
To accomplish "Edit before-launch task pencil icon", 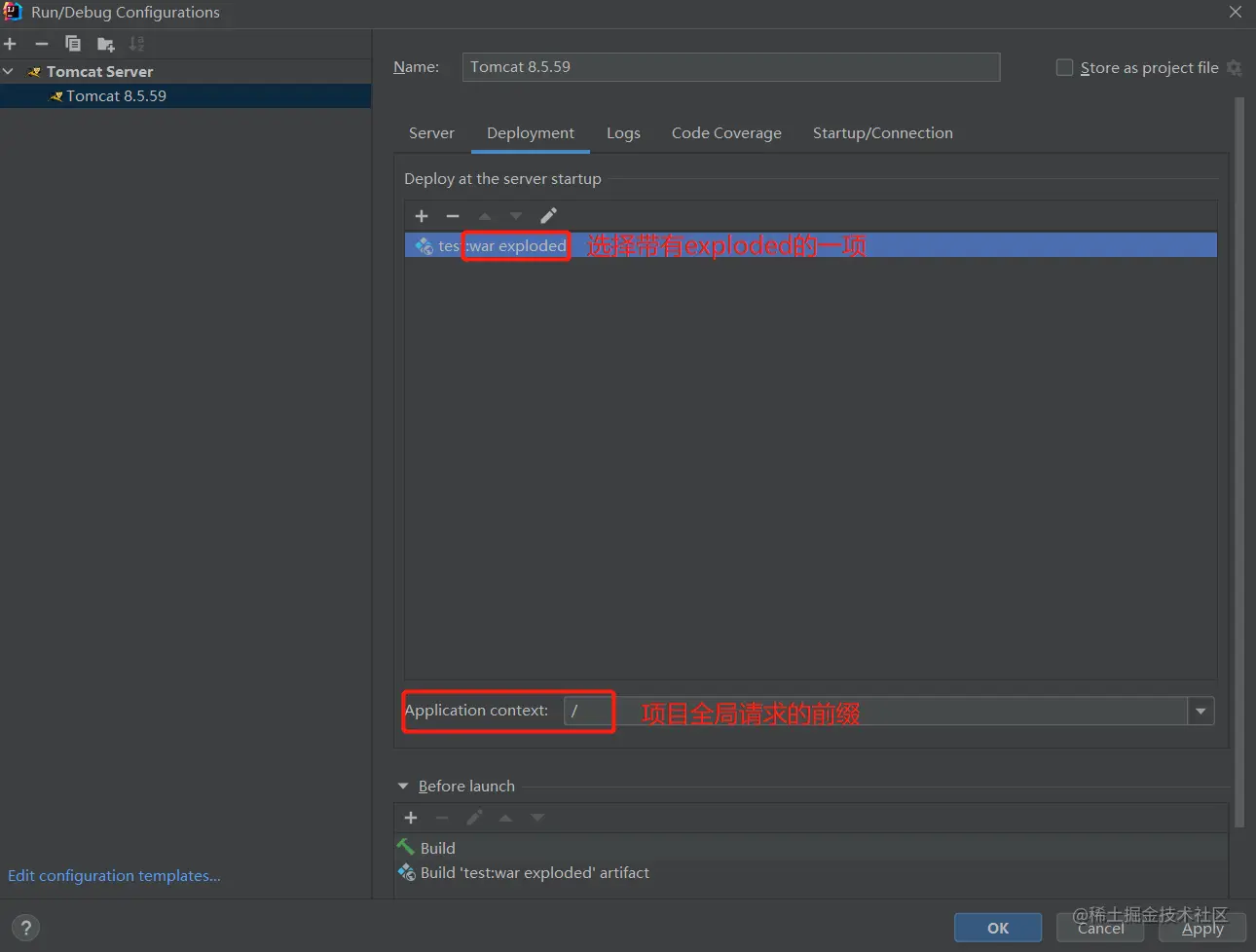I will click(474, 818).
